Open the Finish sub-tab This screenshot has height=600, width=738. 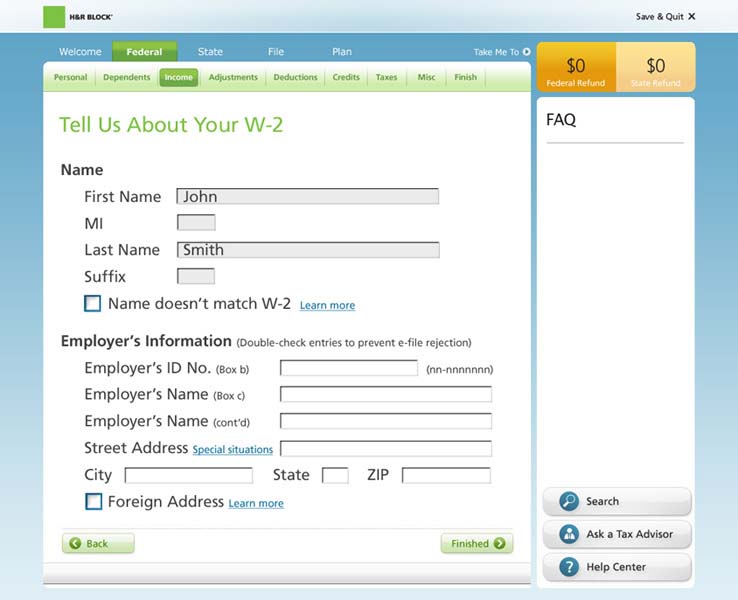click(x=465, y=77)
